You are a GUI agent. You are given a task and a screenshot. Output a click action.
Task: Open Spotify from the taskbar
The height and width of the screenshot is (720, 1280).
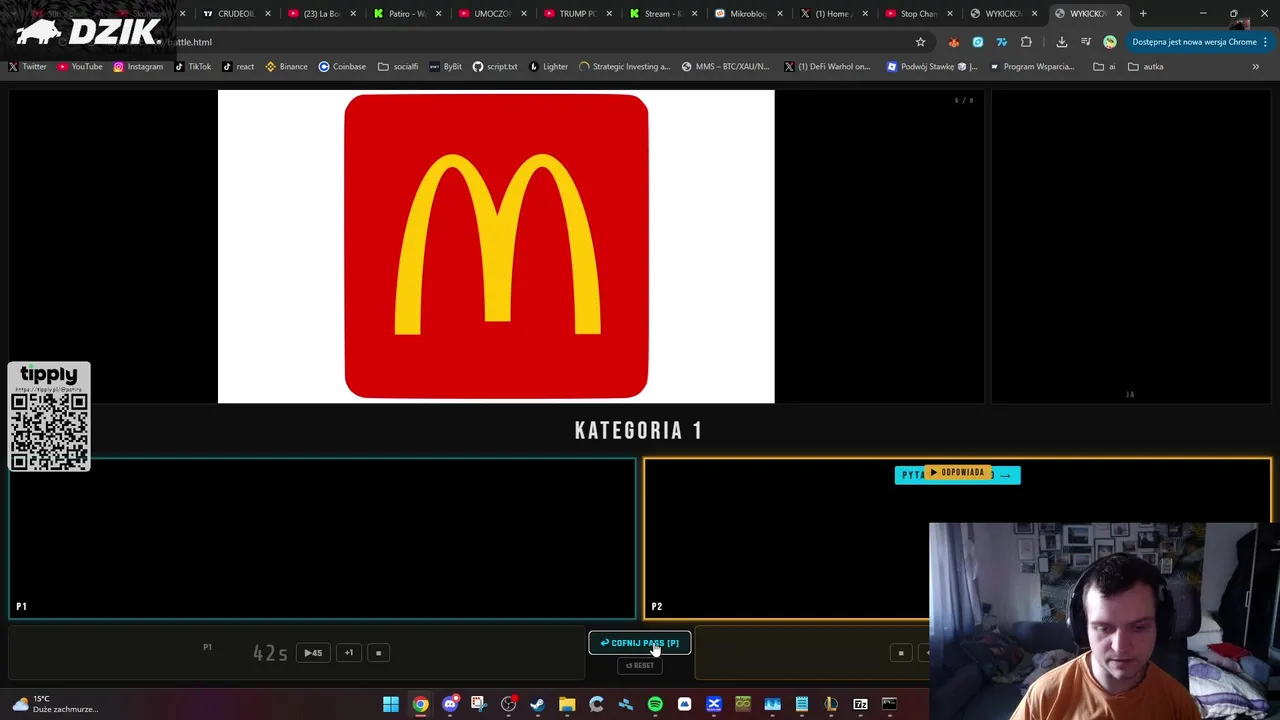pos(655,704)
